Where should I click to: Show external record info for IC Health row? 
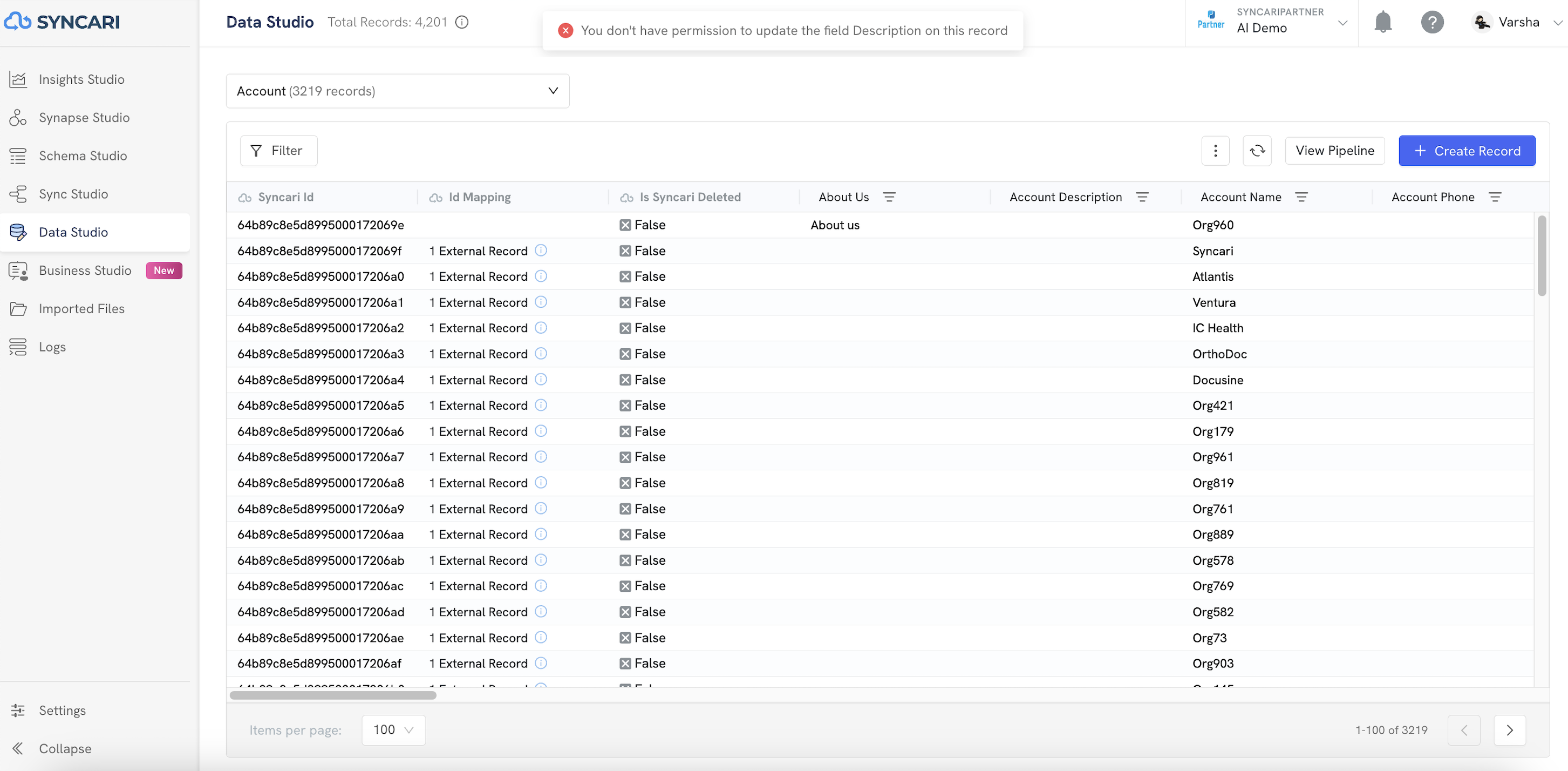541,328
